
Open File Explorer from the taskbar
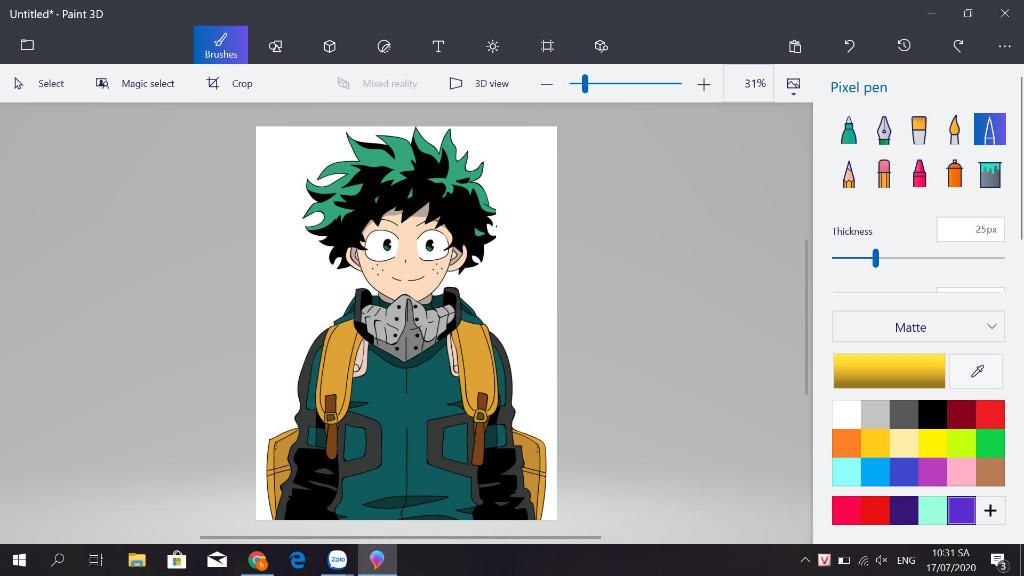click(137, 560)
